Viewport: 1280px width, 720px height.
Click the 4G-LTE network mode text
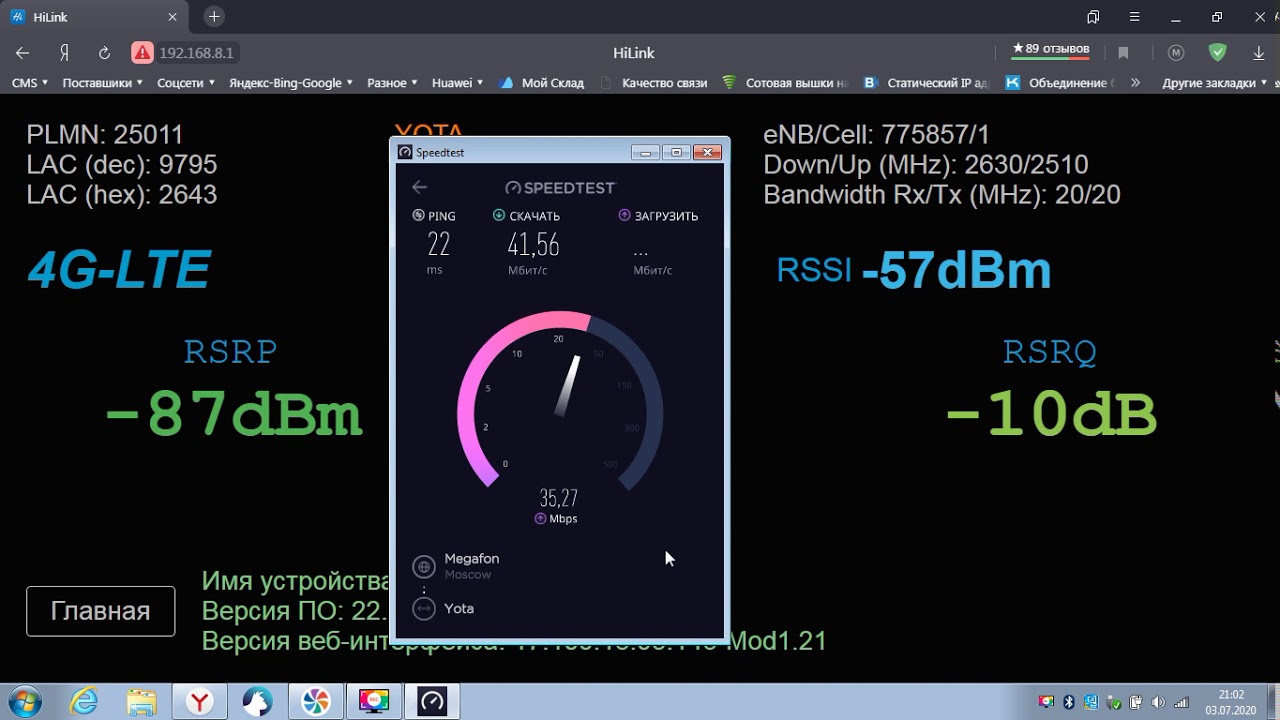coord(119,270)
